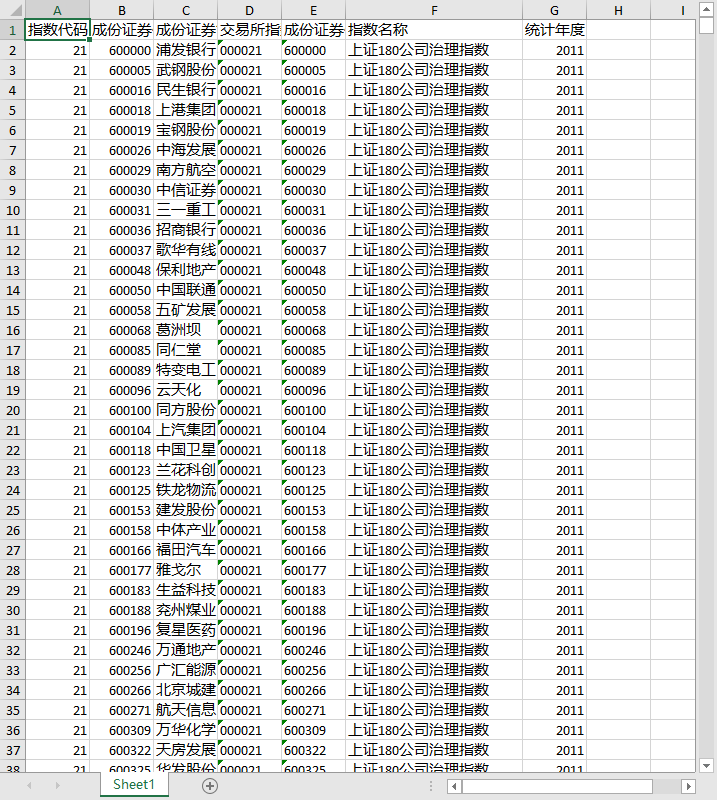The height and width of the screenshot is (800, 717).
Task: Select column E header
Action: coord(313,10)
